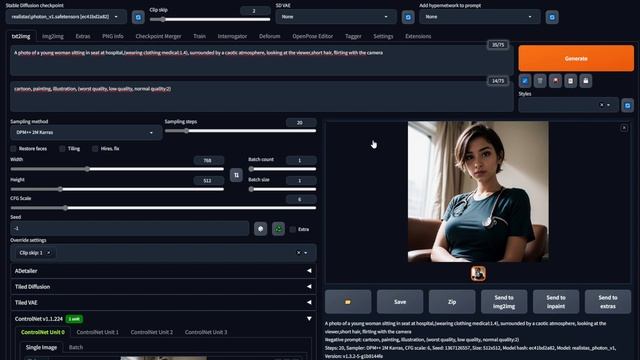Select the small result thumbnail below preview
Screen dimensions: 640x360
[478, 273]
